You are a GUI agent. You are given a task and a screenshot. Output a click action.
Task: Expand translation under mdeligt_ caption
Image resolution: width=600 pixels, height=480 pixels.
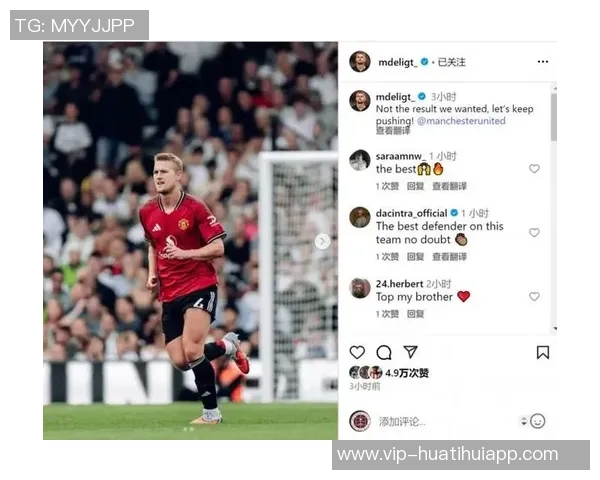[393, 131]
